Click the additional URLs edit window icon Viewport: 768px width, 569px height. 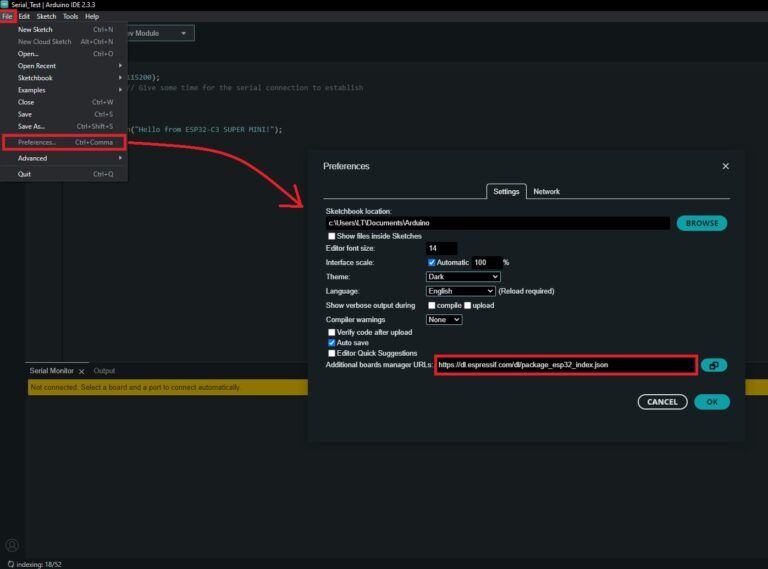714,366
